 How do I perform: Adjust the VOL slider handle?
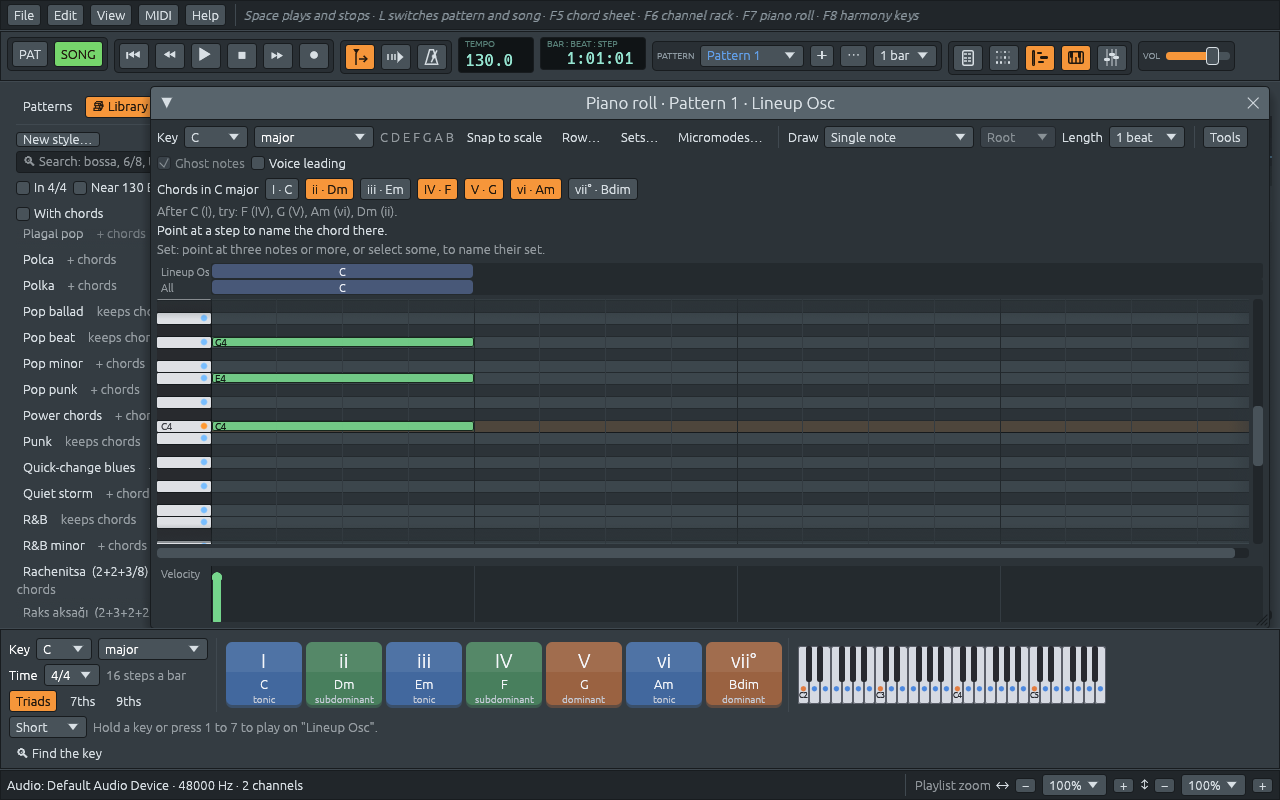pos(1212,56)
